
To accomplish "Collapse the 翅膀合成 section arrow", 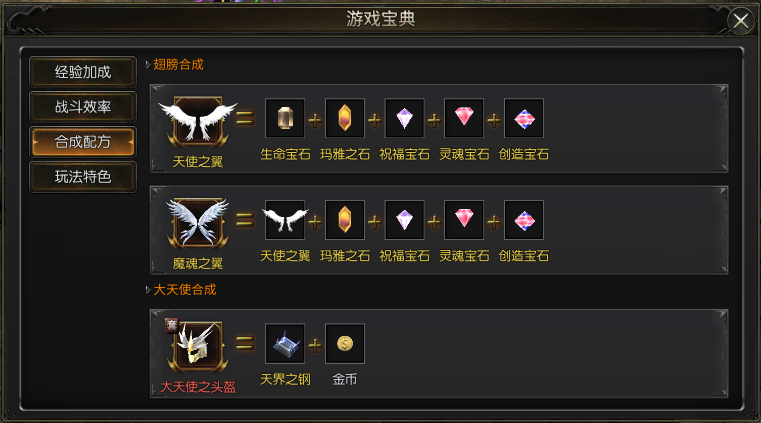I will [148, 64].
